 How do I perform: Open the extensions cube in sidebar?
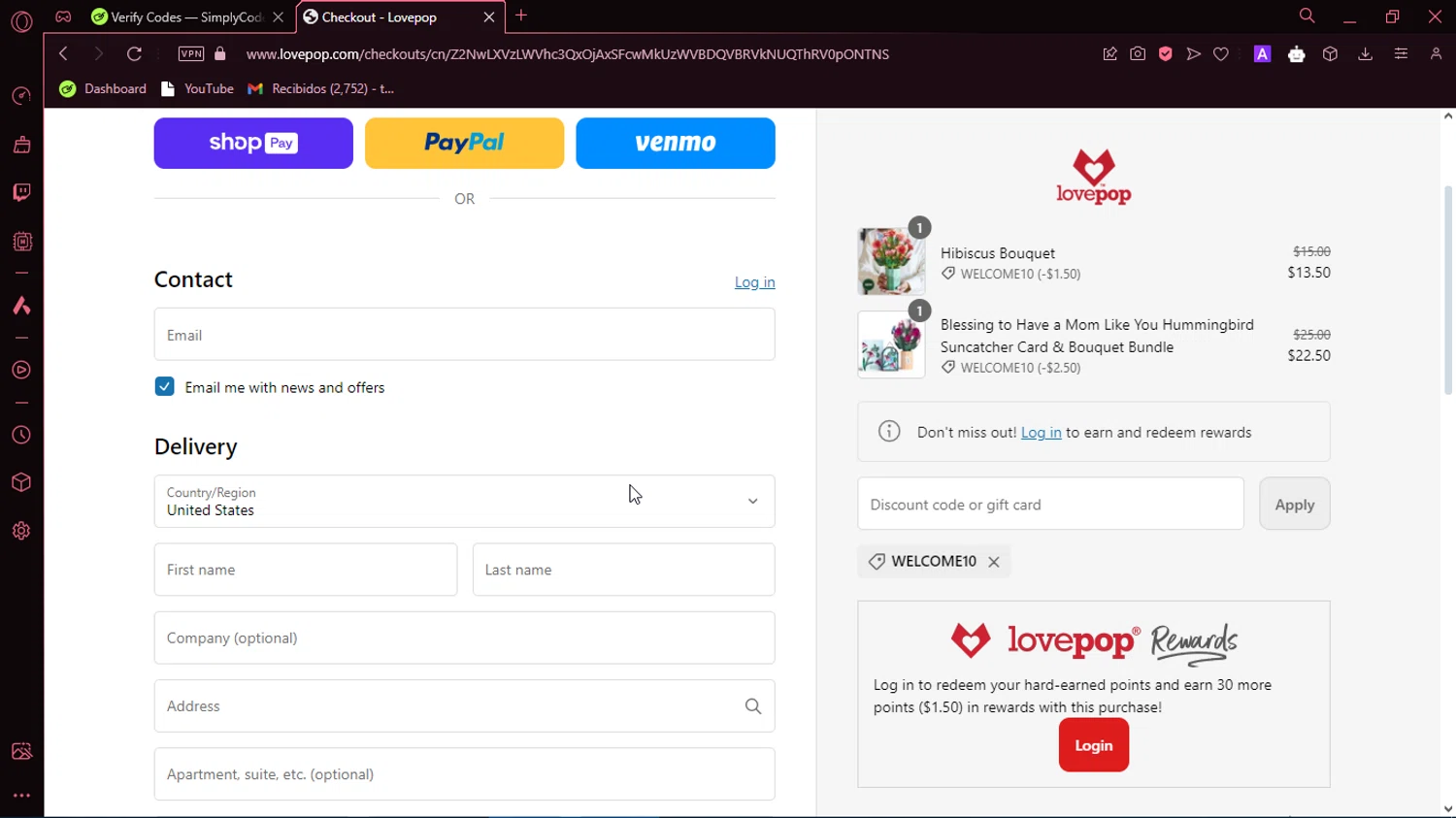click(x=21, y=482)
